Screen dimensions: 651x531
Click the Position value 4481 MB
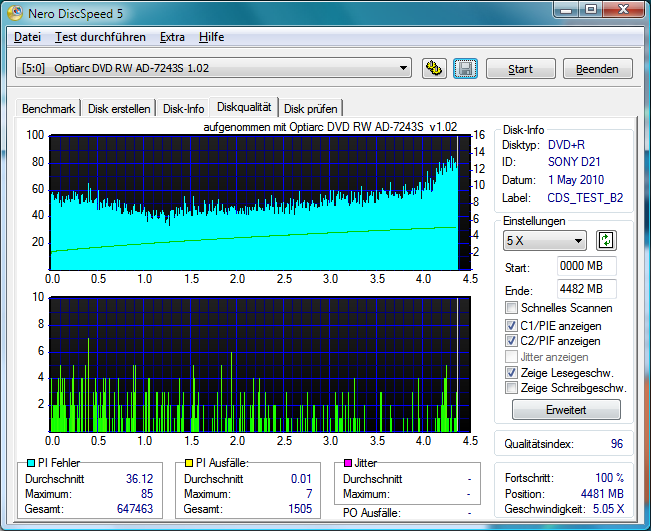[602, 494]
